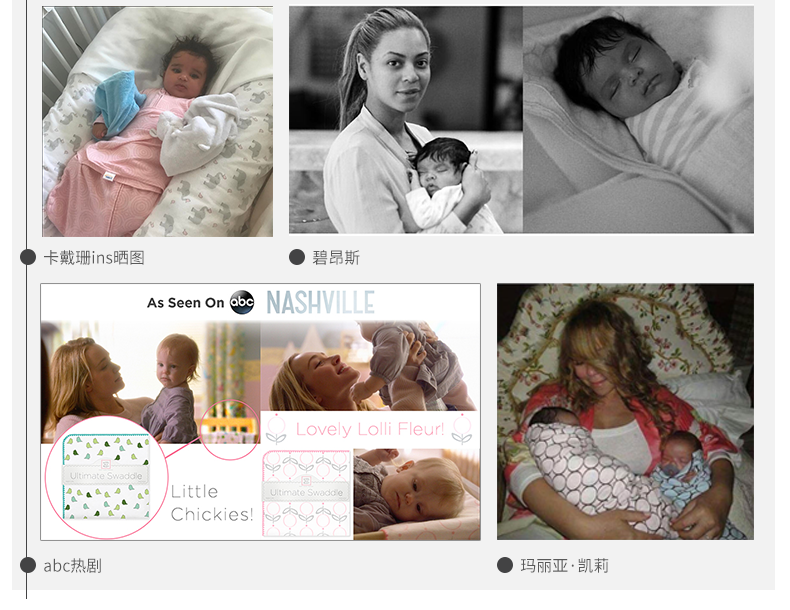Click the Little Chickies! text label

coord(212,503)
